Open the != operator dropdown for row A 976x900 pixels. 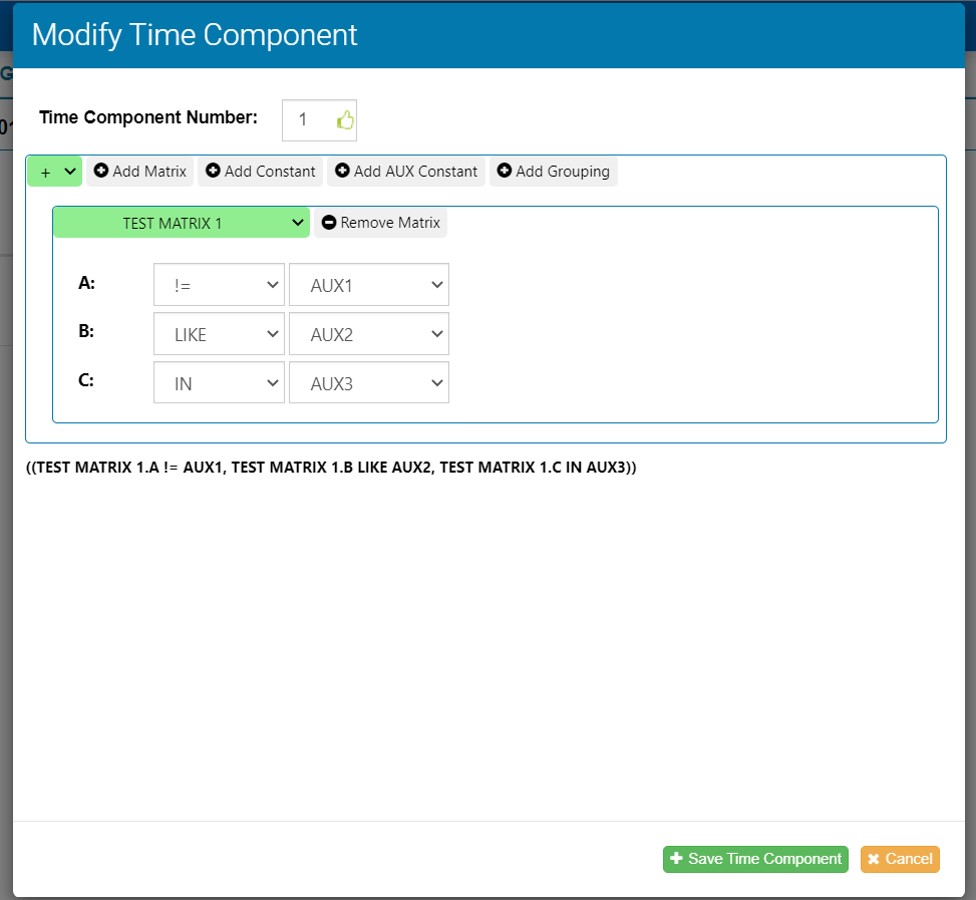click(x=218, y=284)
